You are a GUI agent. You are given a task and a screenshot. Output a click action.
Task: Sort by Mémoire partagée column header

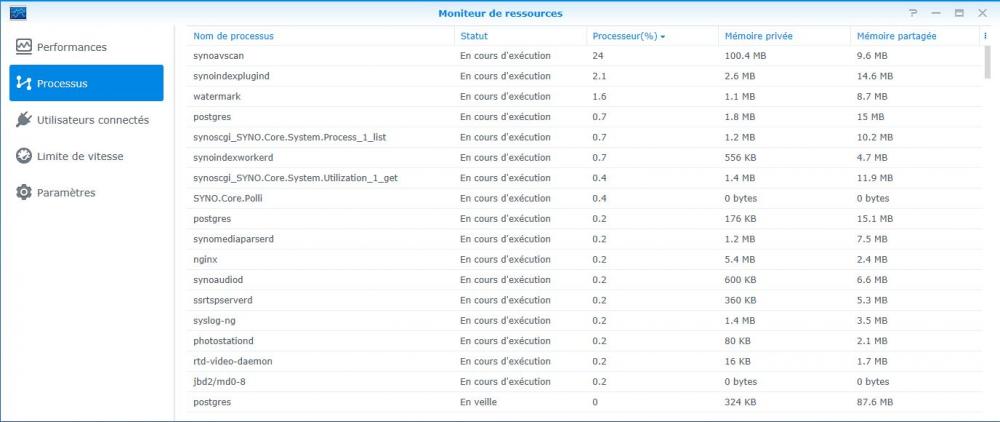pyautogui.click(x=896, y=36)
